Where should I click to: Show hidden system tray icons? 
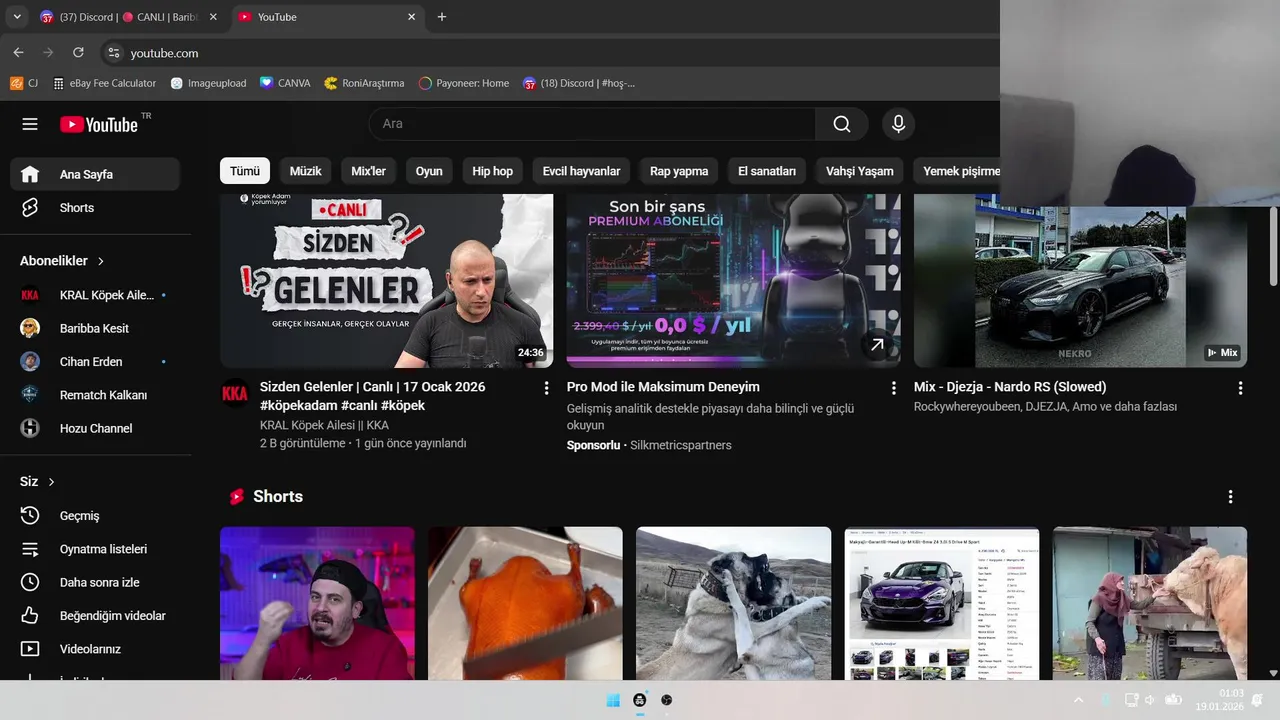[1078, 700]
